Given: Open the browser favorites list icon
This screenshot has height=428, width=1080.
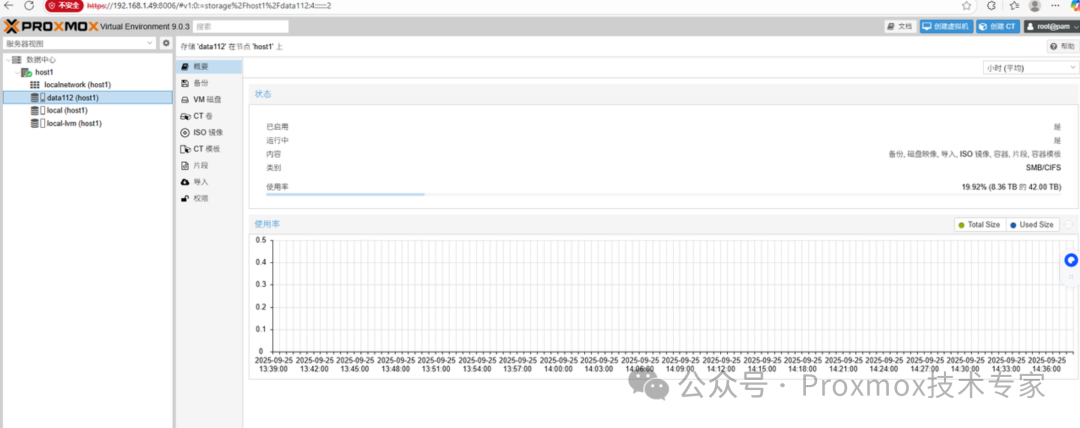Looking at the screenshot, I should 1014,6.
